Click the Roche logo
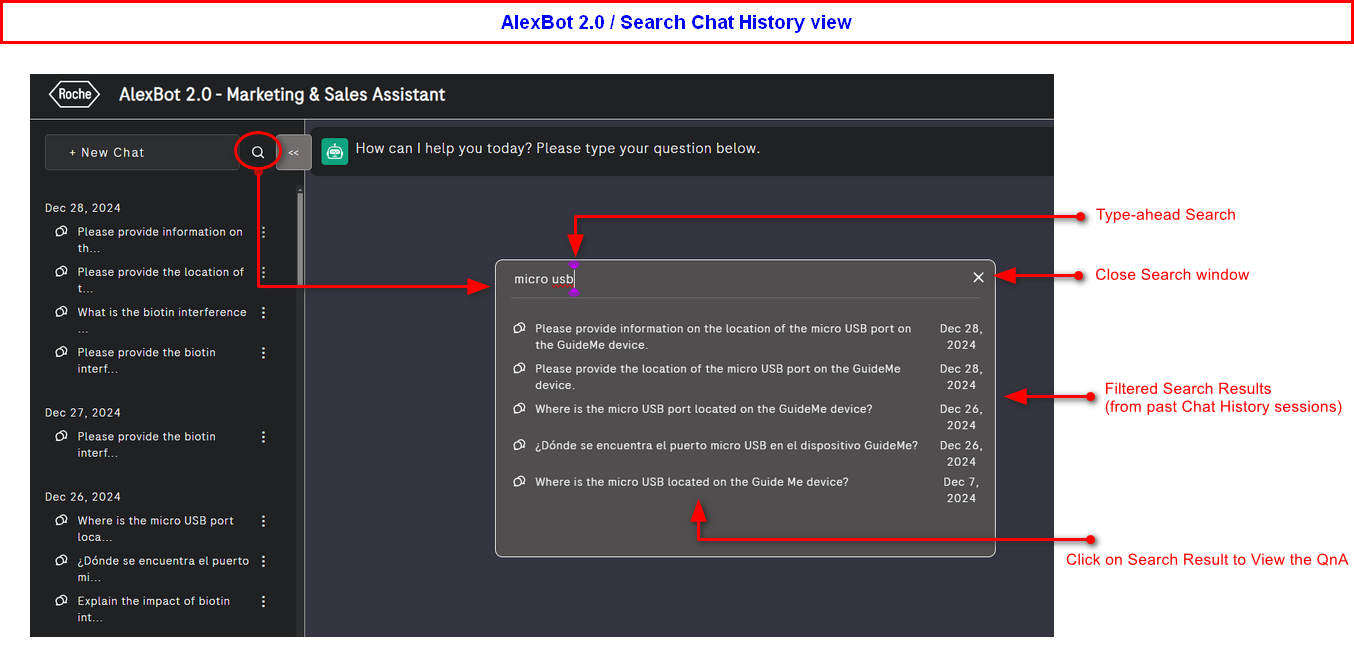The height and width of the screenshot is (665, 1354). click(75, 95)
